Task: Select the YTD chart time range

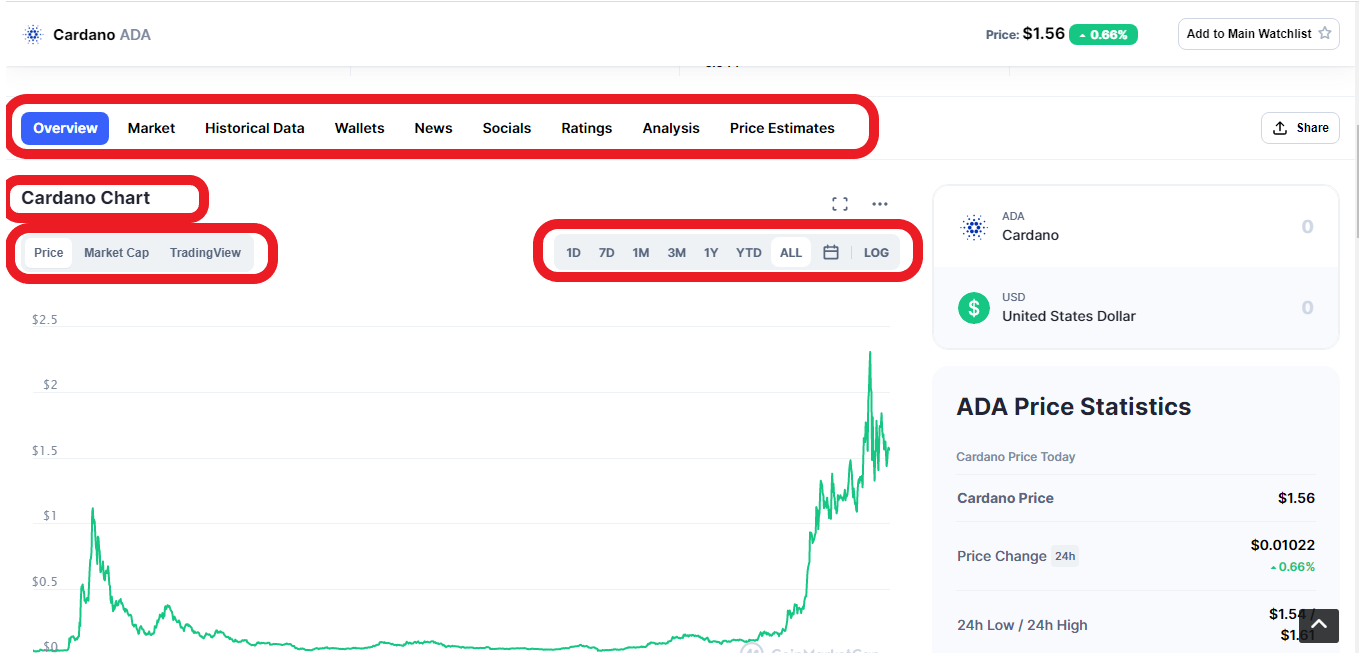Action: pos(749,253)
